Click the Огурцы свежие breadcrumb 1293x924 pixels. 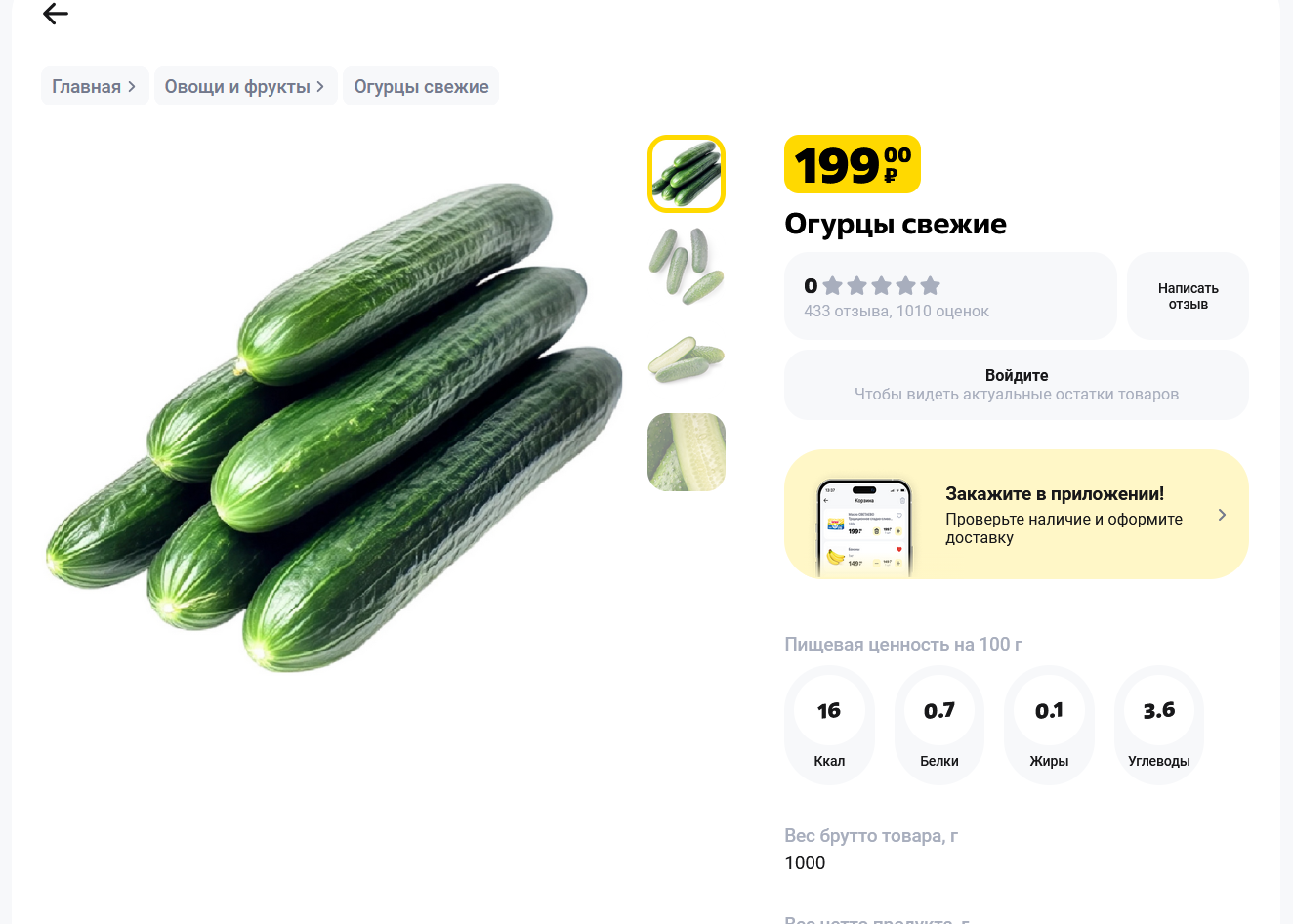click(421, 86)
